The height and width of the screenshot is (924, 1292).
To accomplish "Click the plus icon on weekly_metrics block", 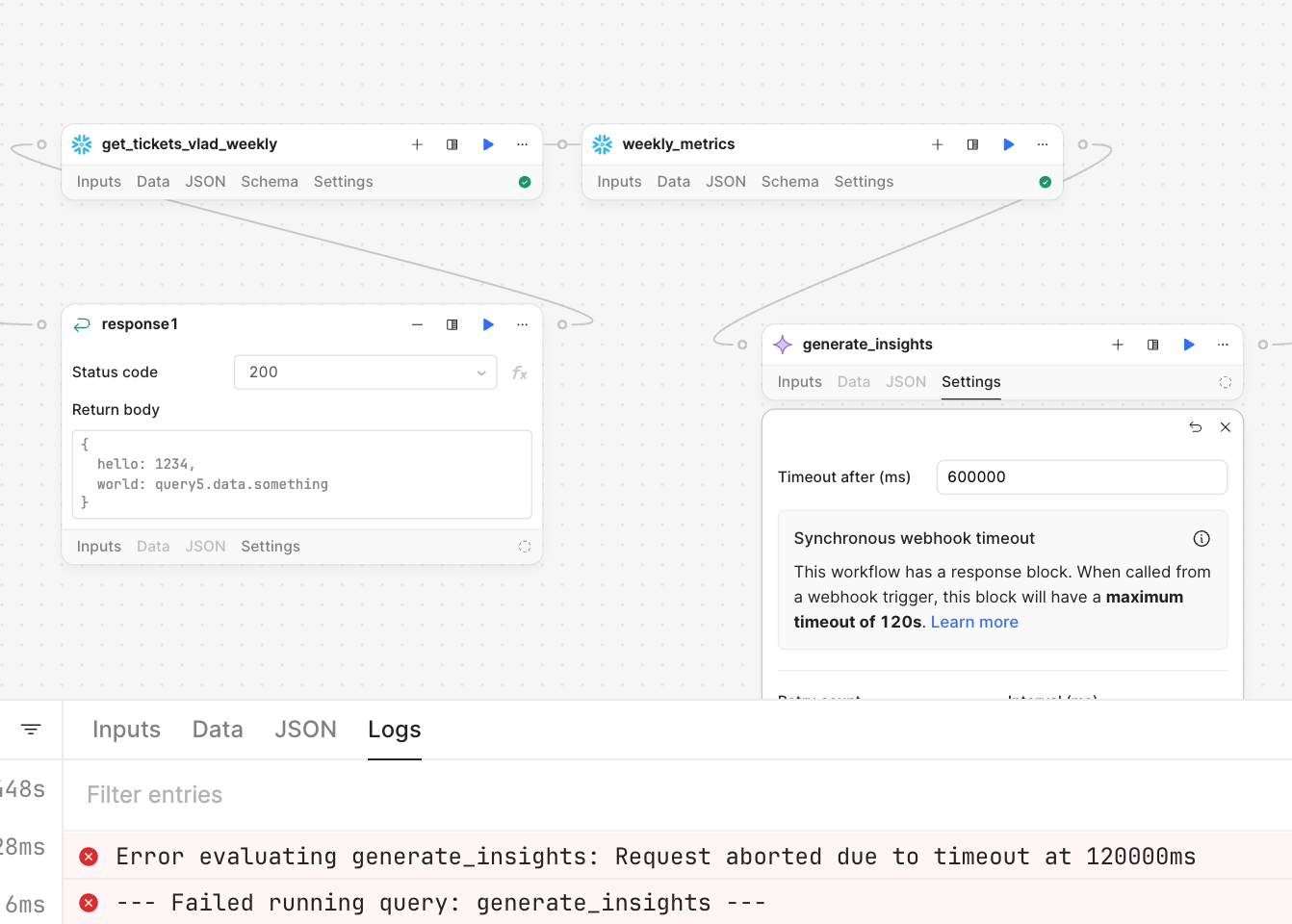I will [x=937, y=144].
